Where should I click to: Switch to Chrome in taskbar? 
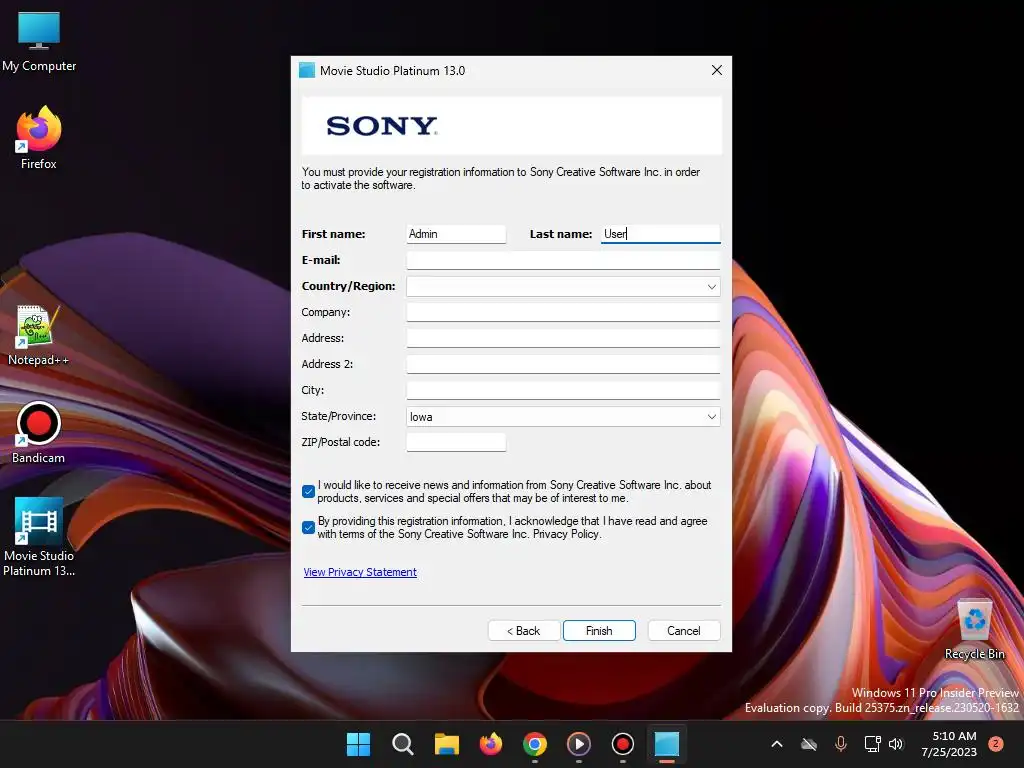(535, 744)
